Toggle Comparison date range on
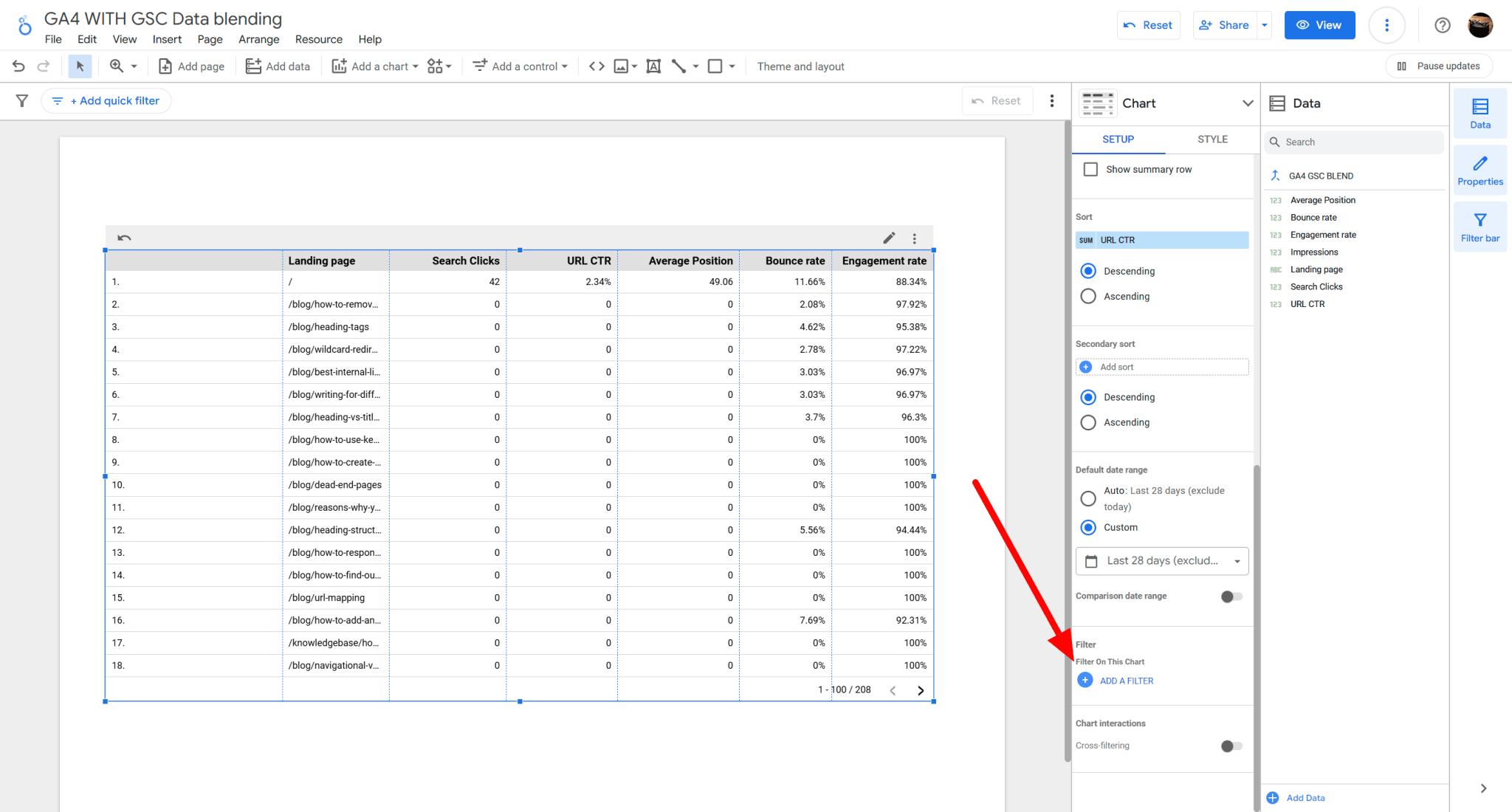This screenshot has width=1512, height=812. click(x=1230, y=596)
